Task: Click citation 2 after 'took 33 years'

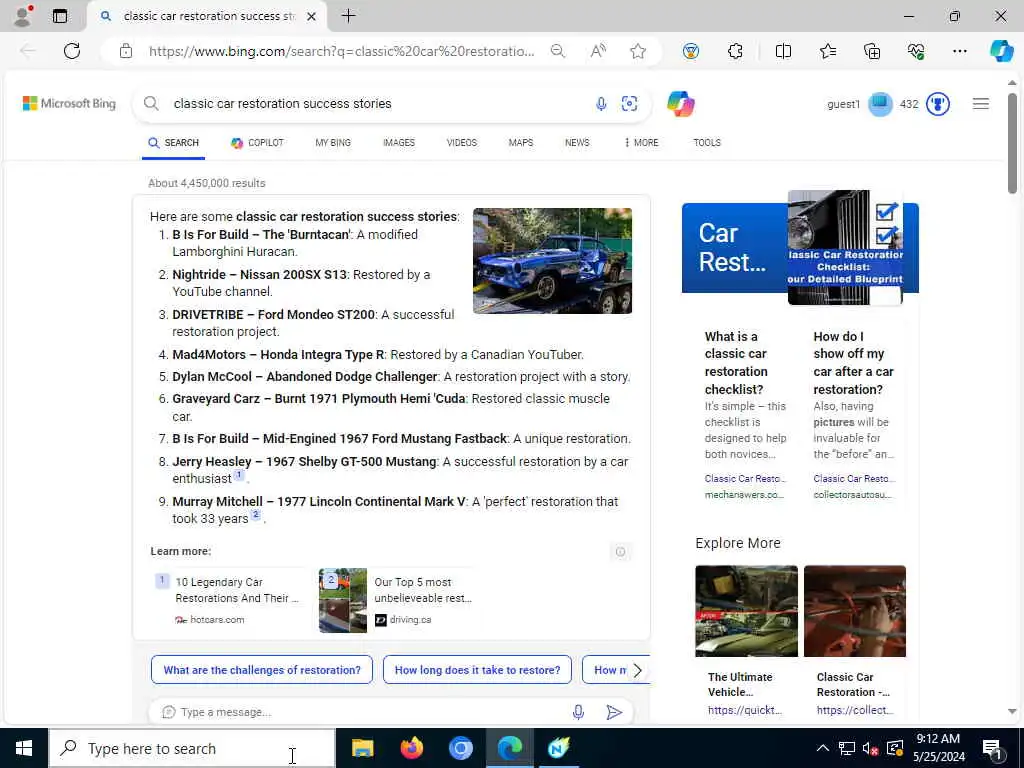Action: coord(256,515)
